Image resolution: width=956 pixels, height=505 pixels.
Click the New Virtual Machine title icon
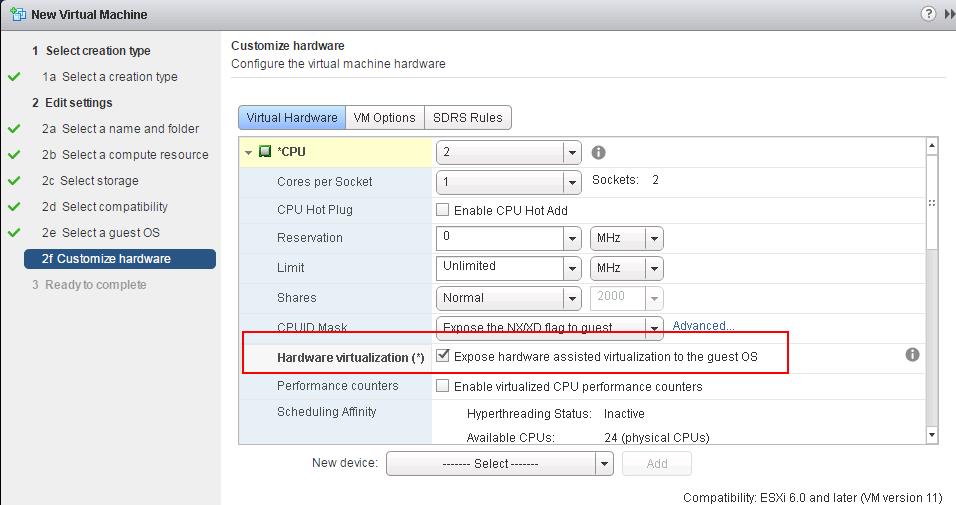[x=18, y=14]
